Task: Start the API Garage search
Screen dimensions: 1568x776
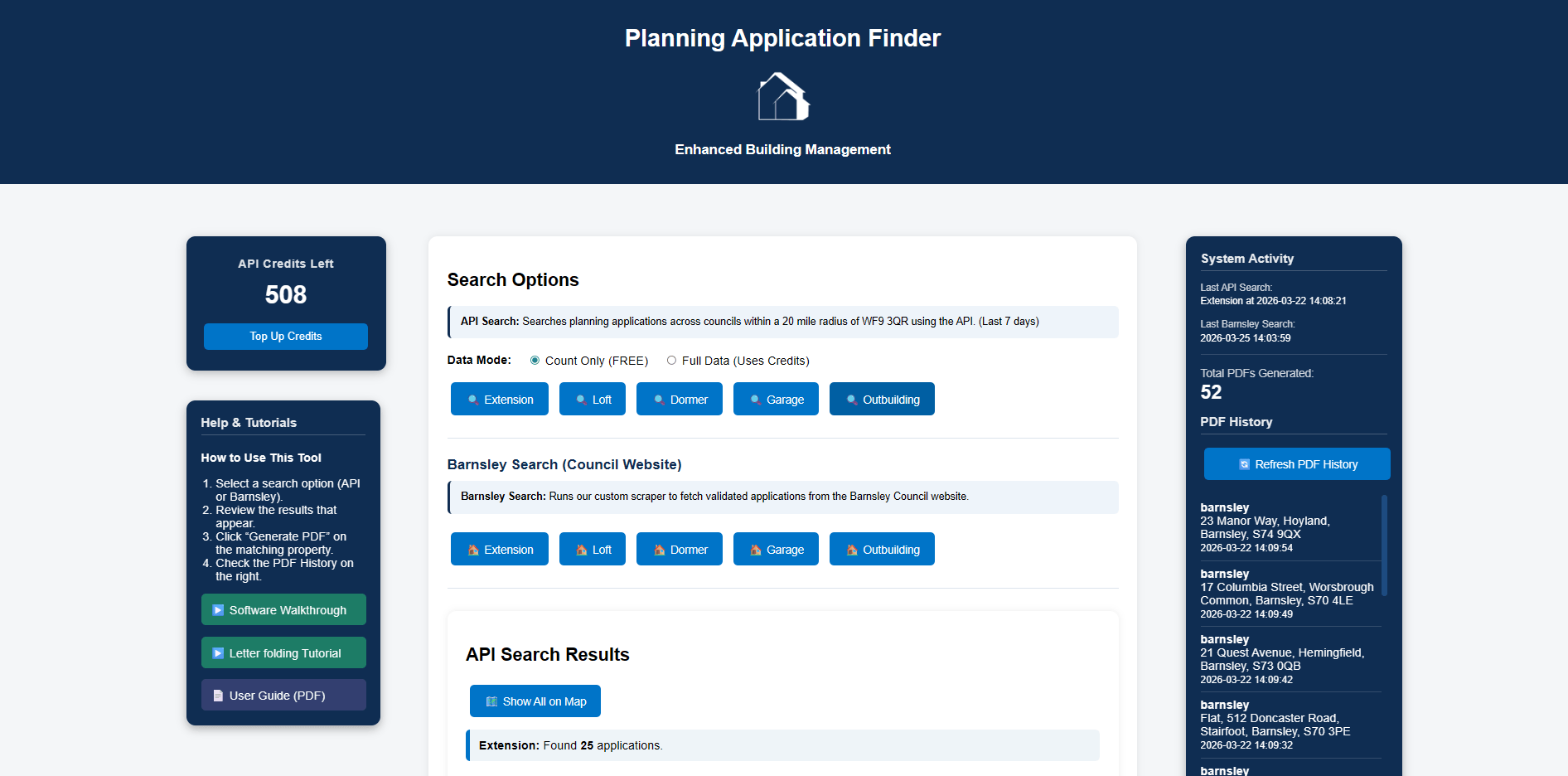Action: tap(775, 399)
